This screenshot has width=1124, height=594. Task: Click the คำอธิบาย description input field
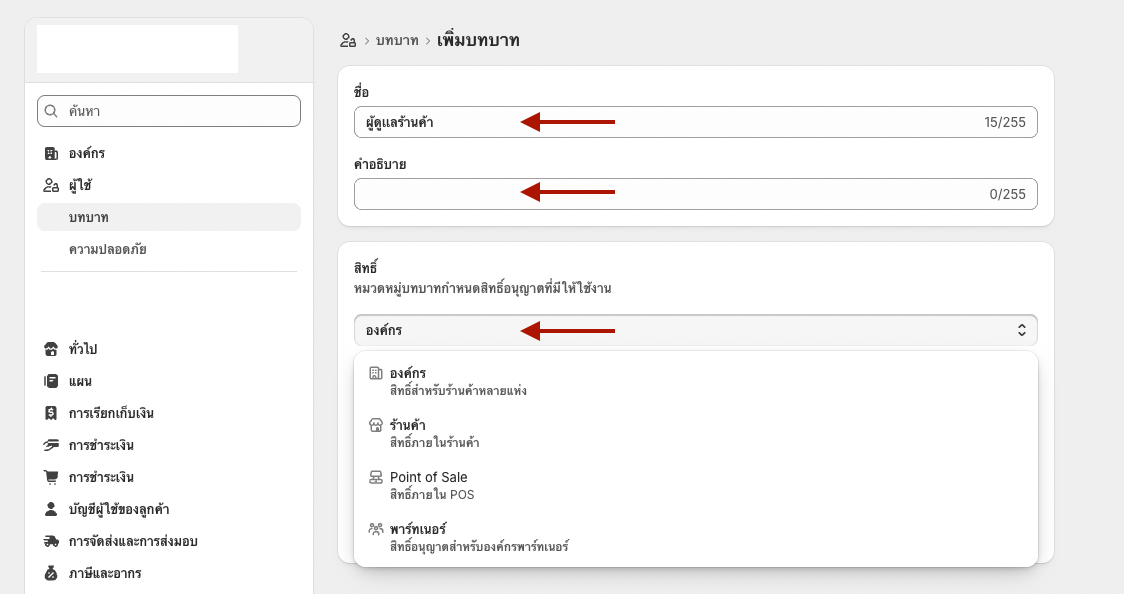coord(695,194)
